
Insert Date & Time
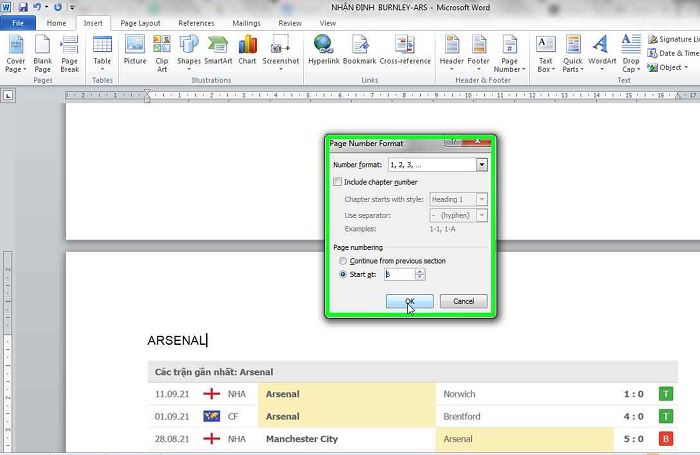[x=674, y=53]
